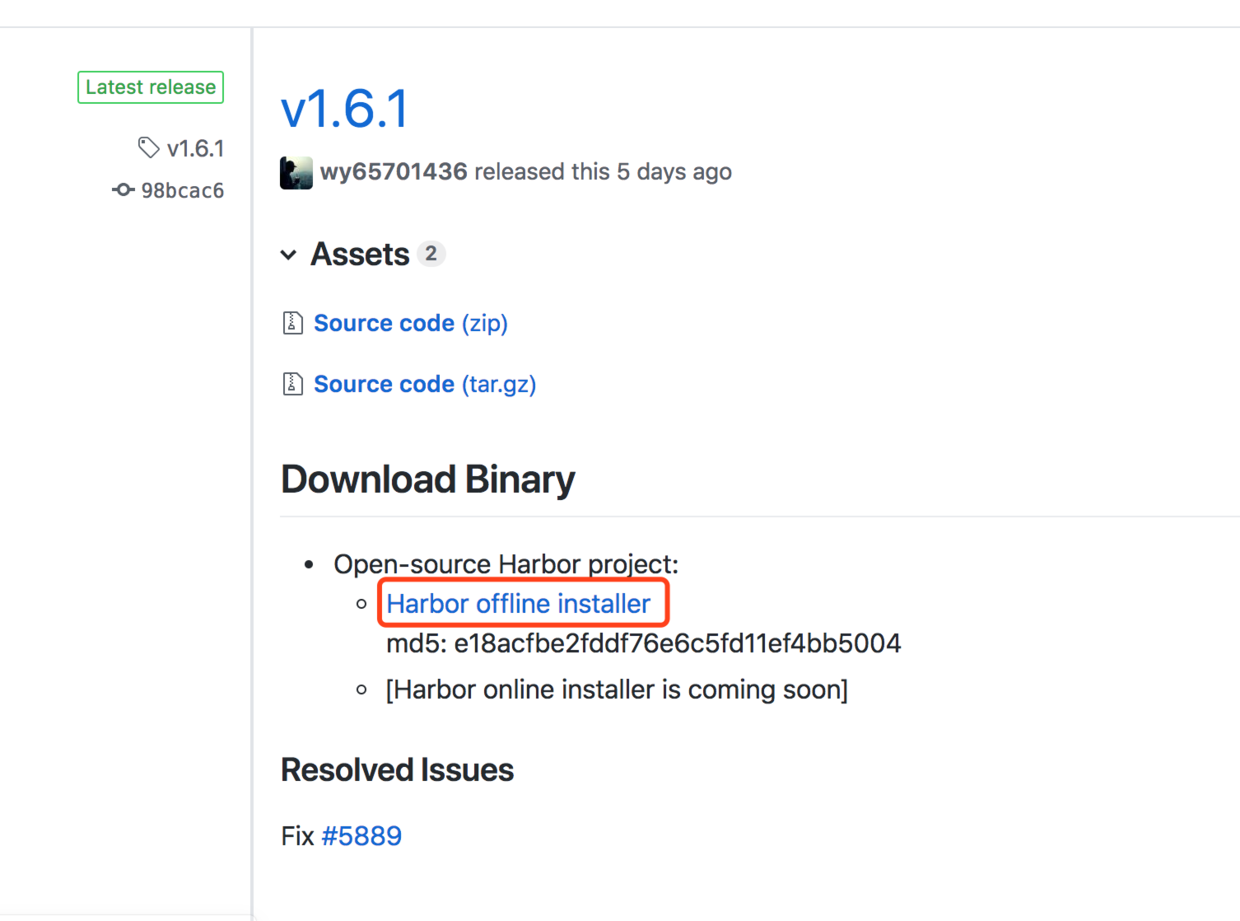
Task: Click the zip file icon next to Source code (zip)
Action: [293, 323]
